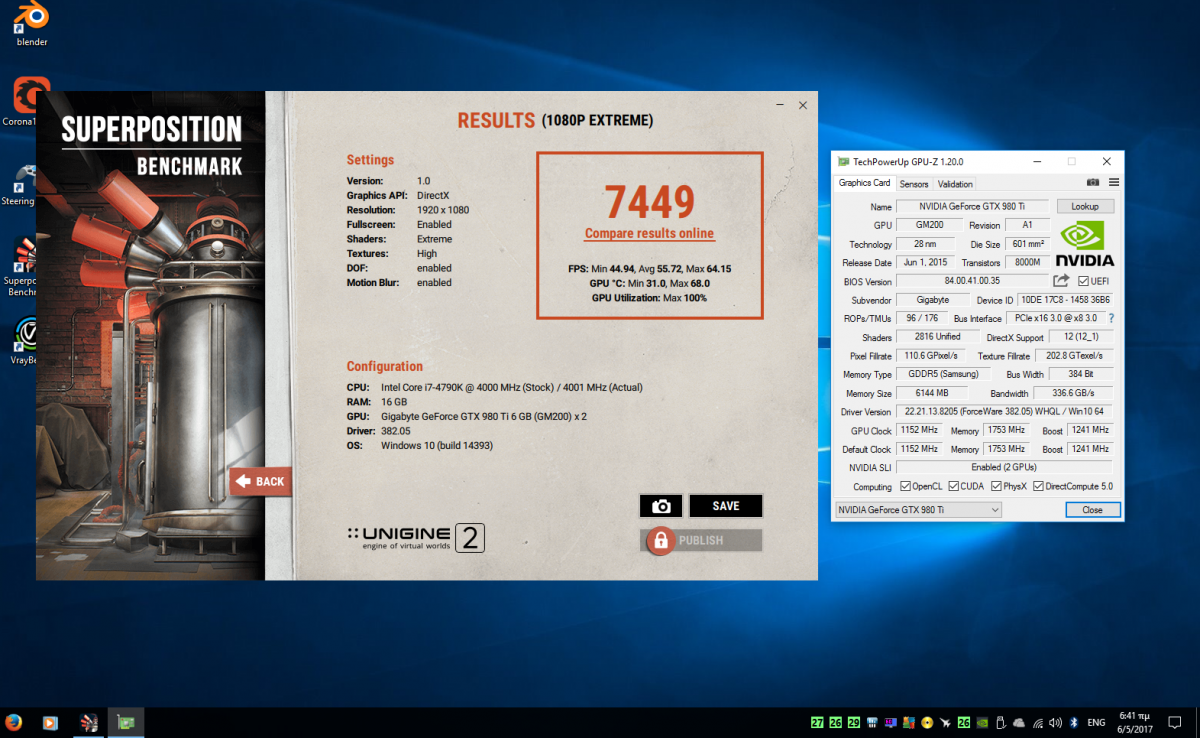
Task: Click the taskbar clock showing 6:41
Action: 1134,722
